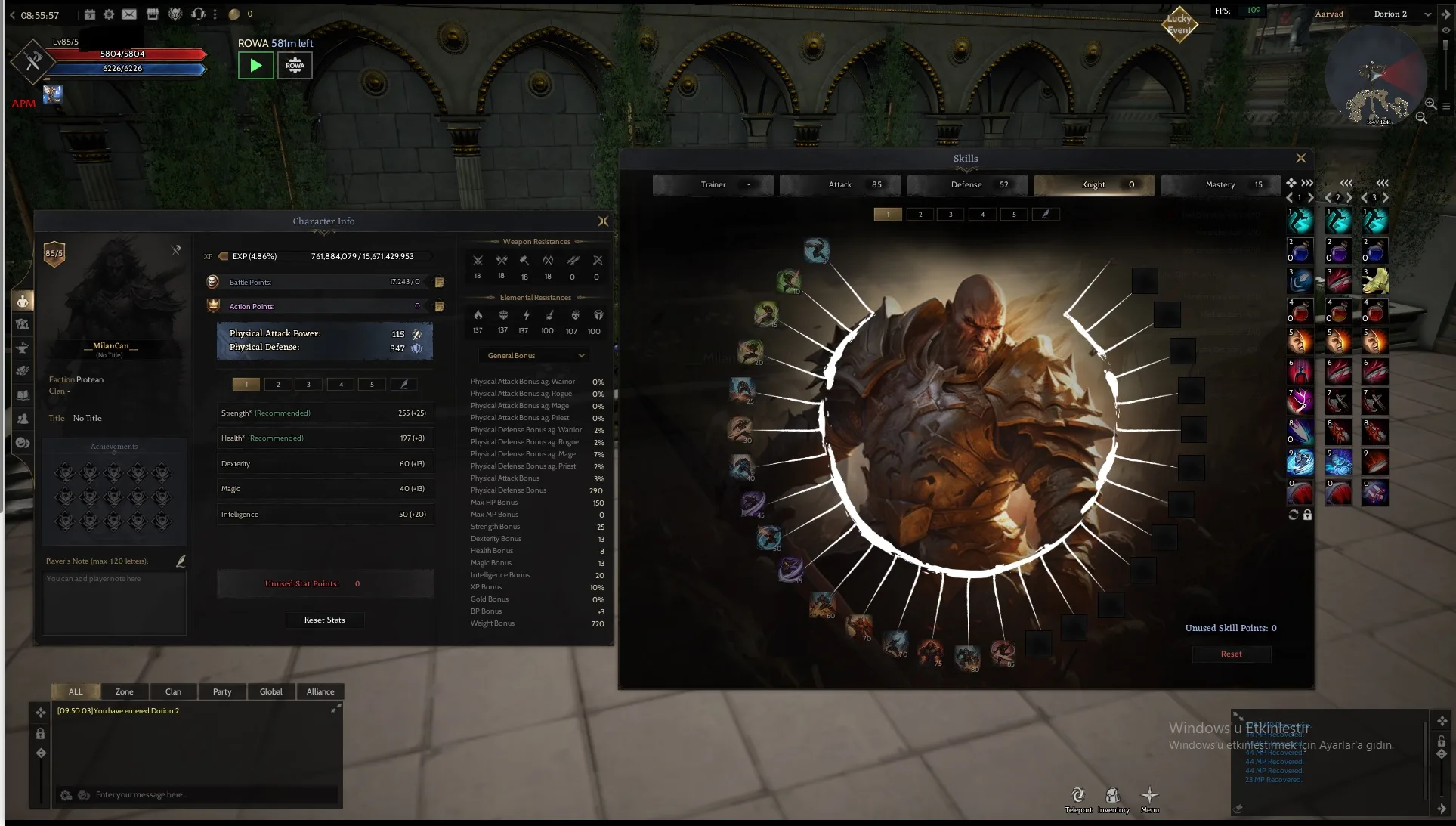The height and width of the screenshot is (826, 1456).
Task: Select the level 60 skill on the wheel
Action: (x=822, y=605)
